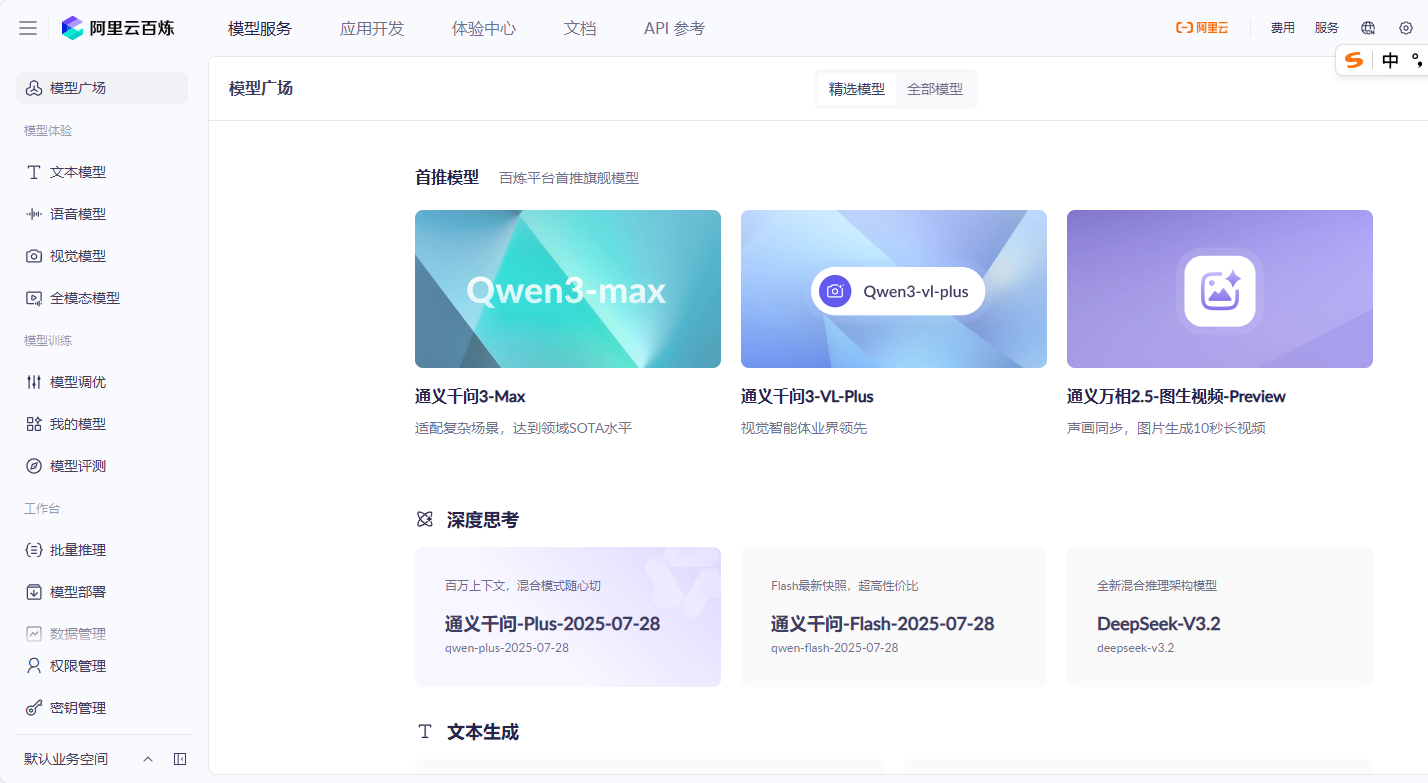
Task: Open the hamburger menu icon
Action: 28,28
